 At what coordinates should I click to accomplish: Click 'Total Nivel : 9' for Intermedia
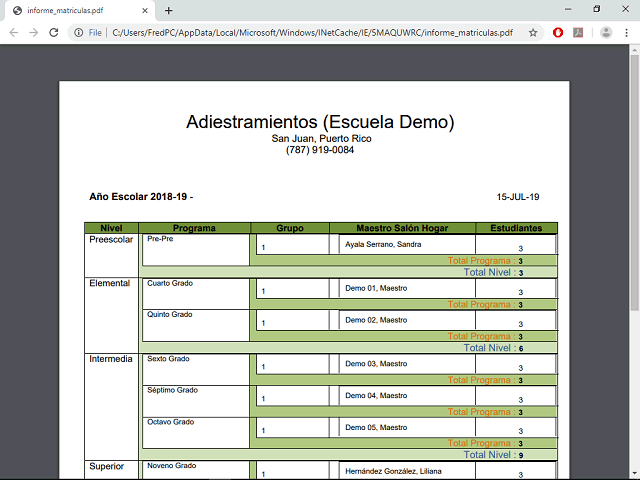[493, 455]
